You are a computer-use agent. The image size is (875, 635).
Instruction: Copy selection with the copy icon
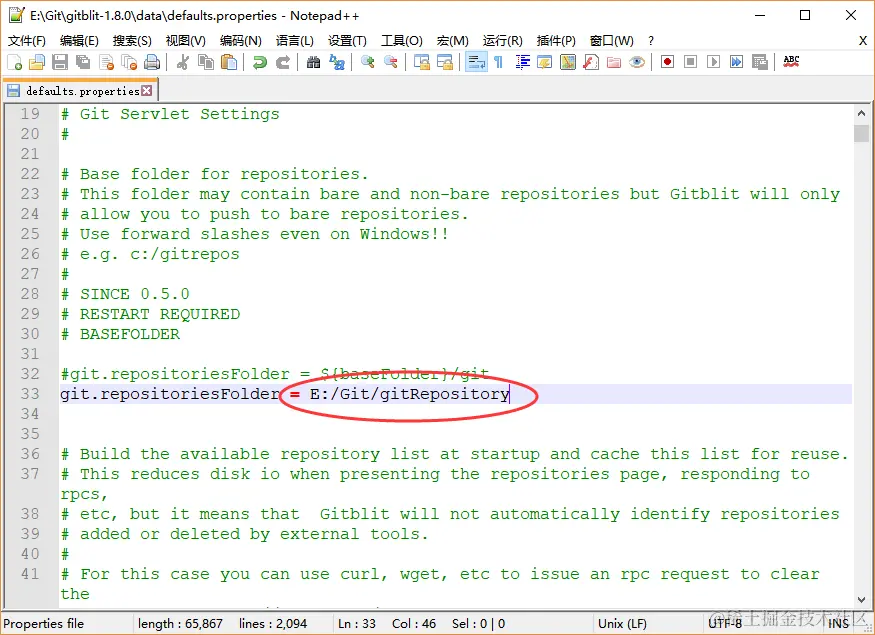pyautogui.click(x=206, y=62)
